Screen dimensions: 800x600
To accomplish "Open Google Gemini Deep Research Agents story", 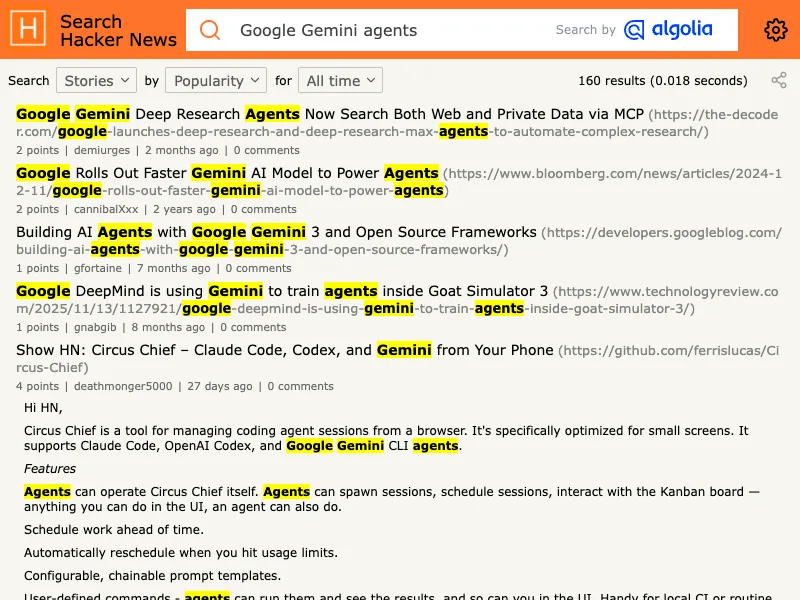I will click(330, 114).
